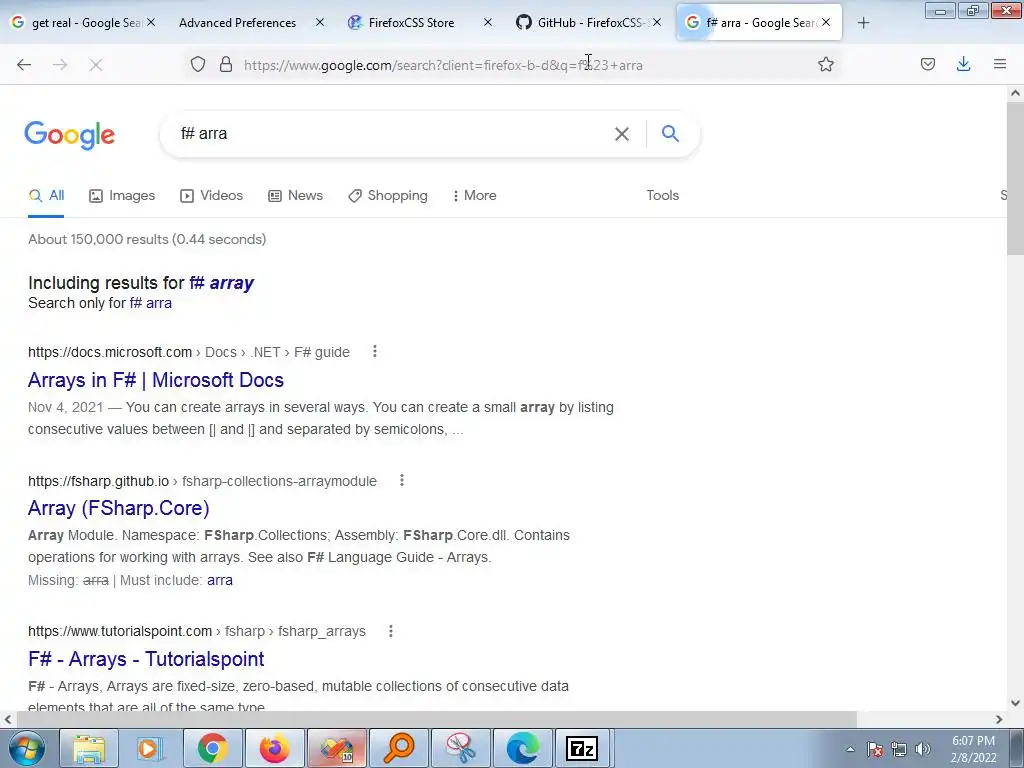The image size is (1024, 768).
Task: Select the Videos search filter
Action: click(212, 195)
